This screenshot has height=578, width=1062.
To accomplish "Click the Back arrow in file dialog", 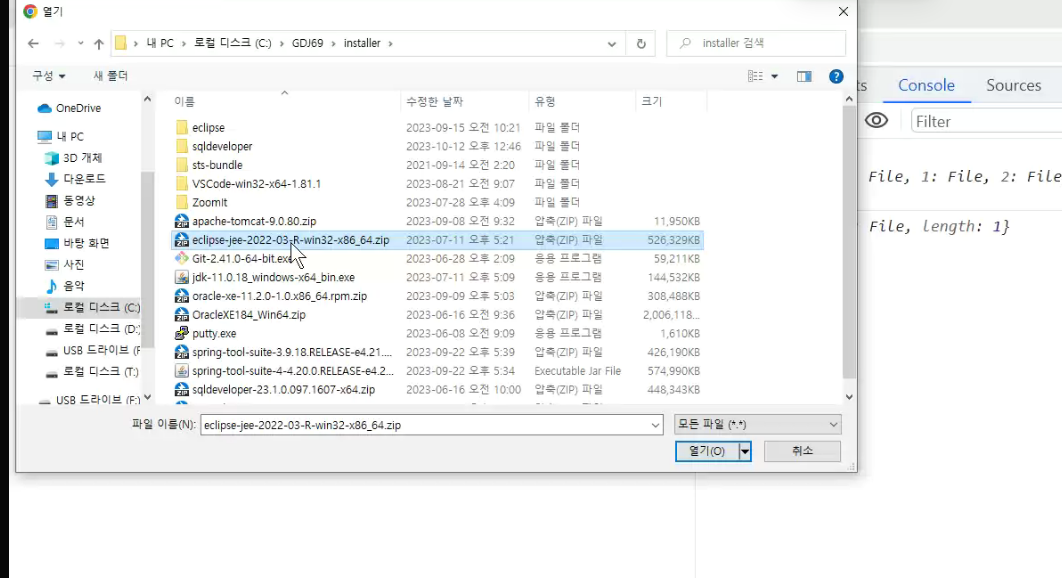I will 33,43.
